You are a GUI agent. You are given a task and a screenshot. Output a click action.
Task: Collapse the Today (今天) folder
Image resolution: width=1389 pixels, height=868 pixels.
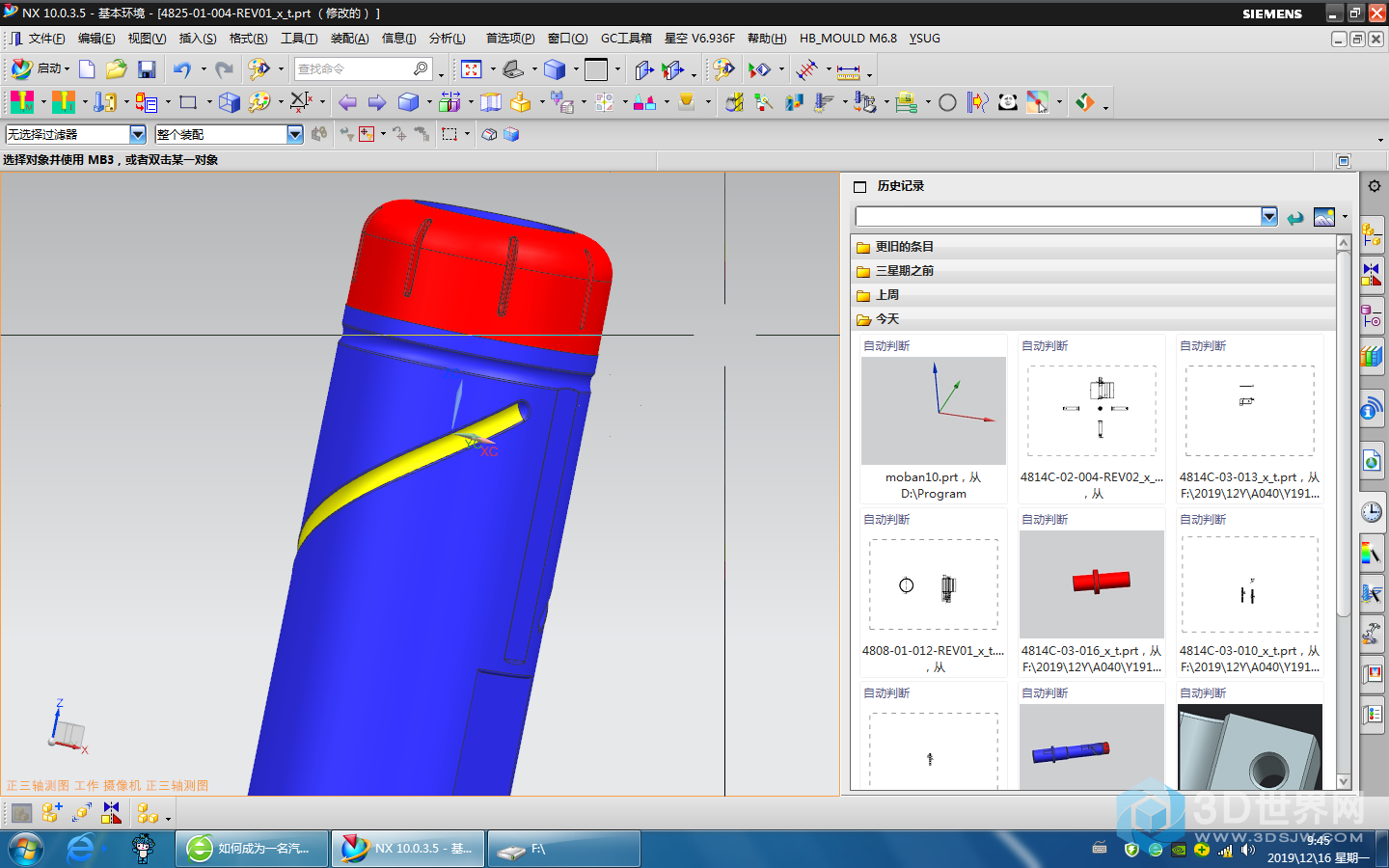[x=1095, y=319]
